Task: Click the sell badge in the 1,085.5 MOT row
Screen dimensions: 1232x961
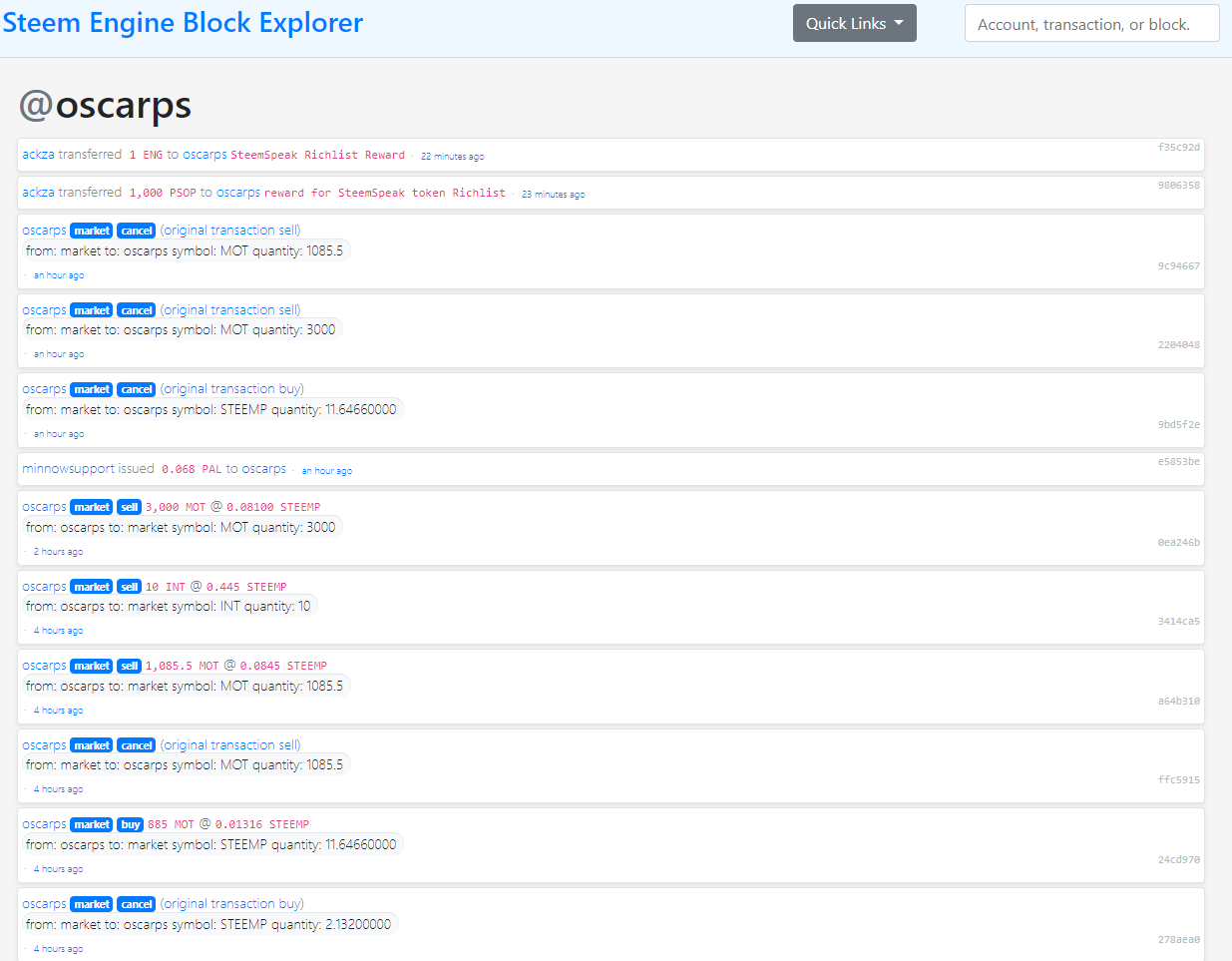Action: click(x=130, y=666)
